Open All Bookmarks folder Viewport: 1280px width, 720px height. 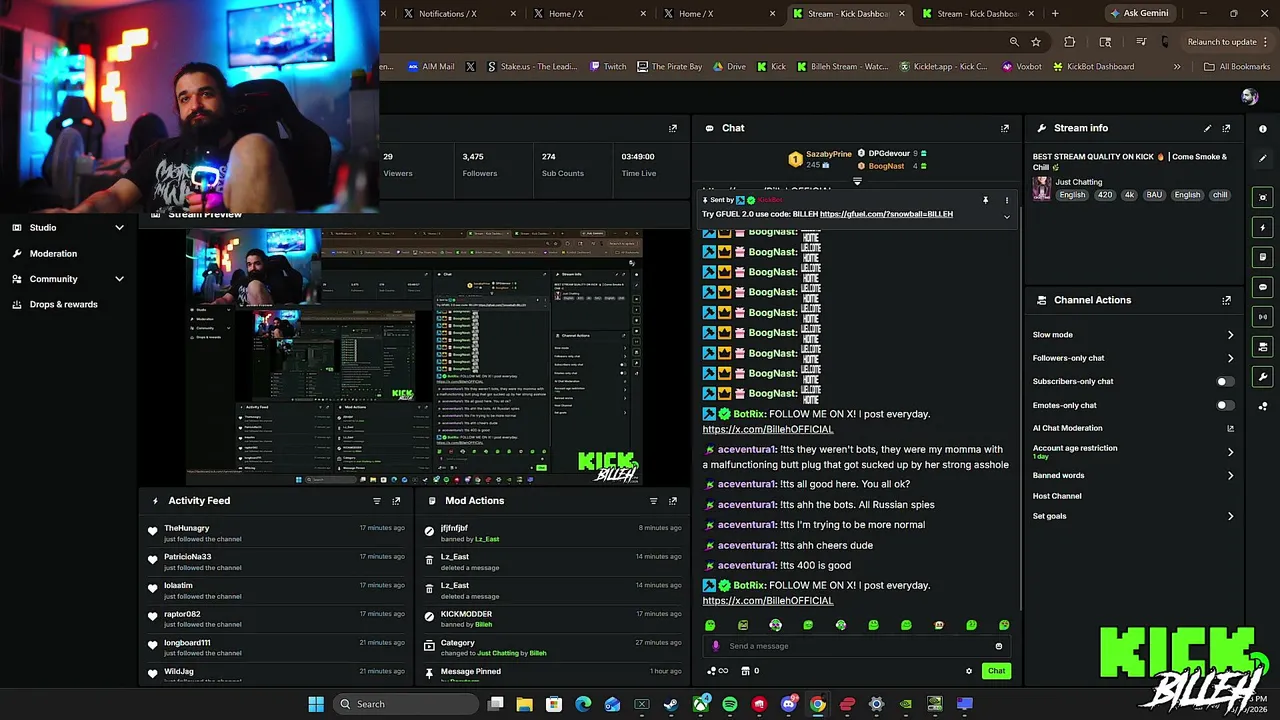coord(1237,67)
